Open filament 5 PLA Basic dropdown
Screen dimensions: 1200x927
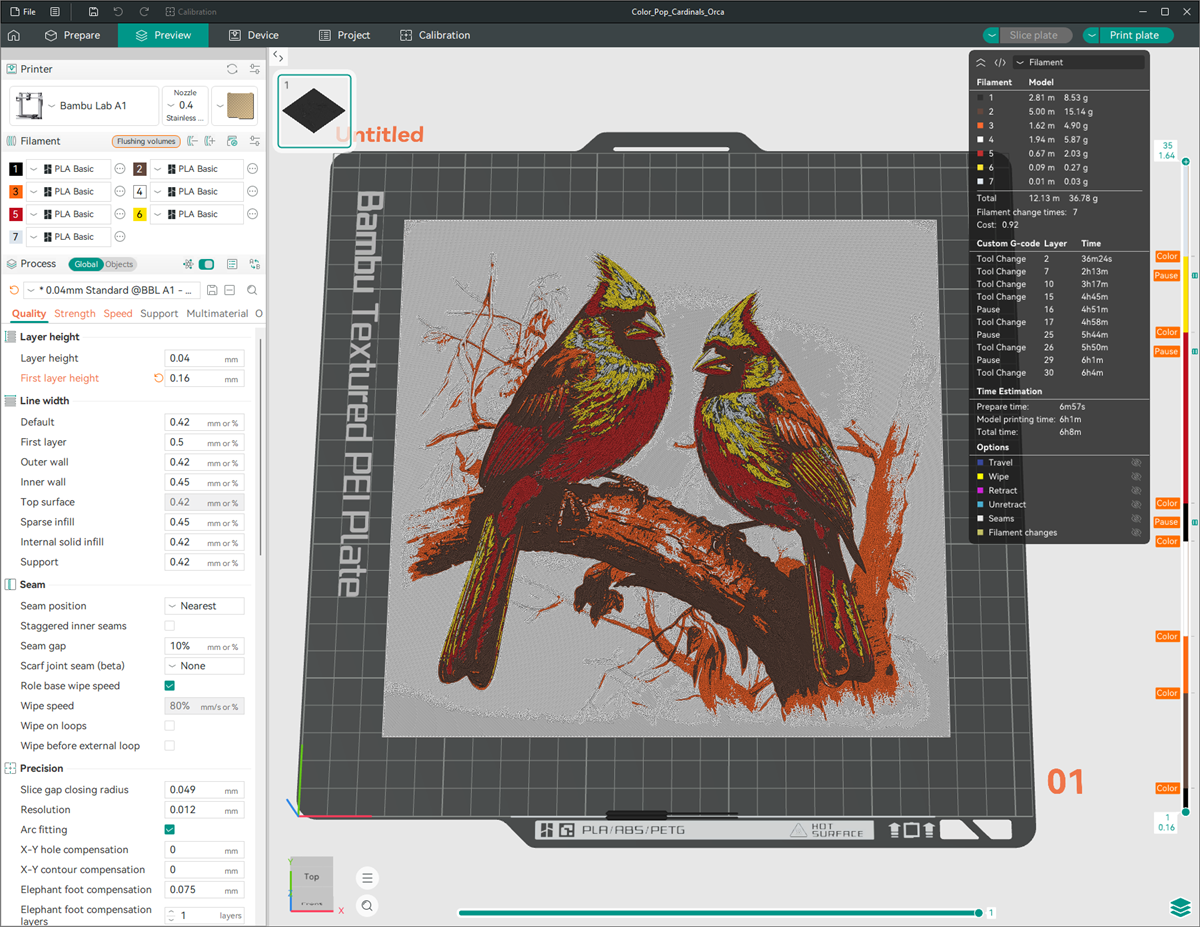tap(68, 214)
